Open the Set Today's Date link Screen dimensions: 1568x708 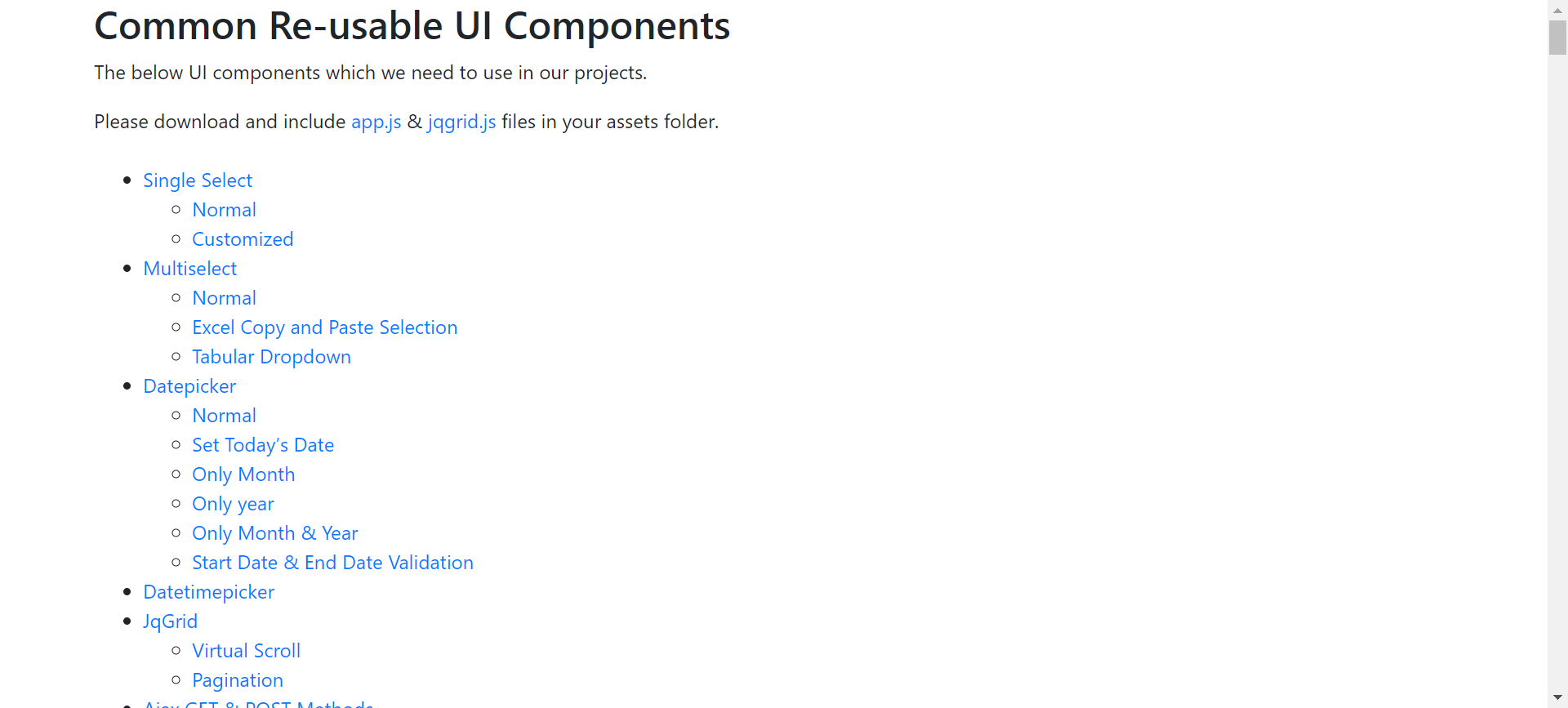point(263,445)
